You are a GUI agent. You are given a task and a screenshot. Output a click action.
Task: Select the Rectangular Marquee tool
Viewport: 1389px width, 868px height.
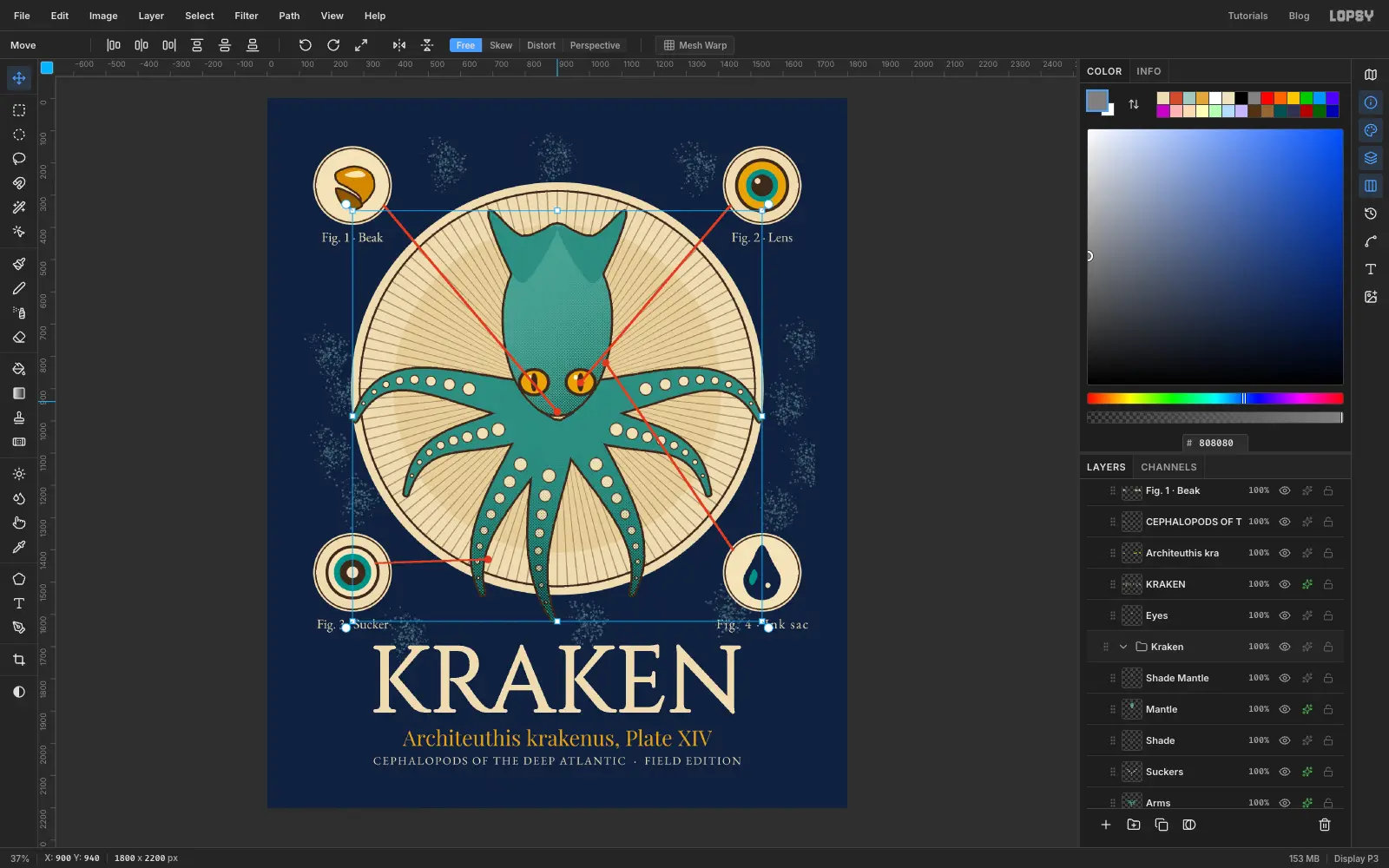(x=19, y=110)
